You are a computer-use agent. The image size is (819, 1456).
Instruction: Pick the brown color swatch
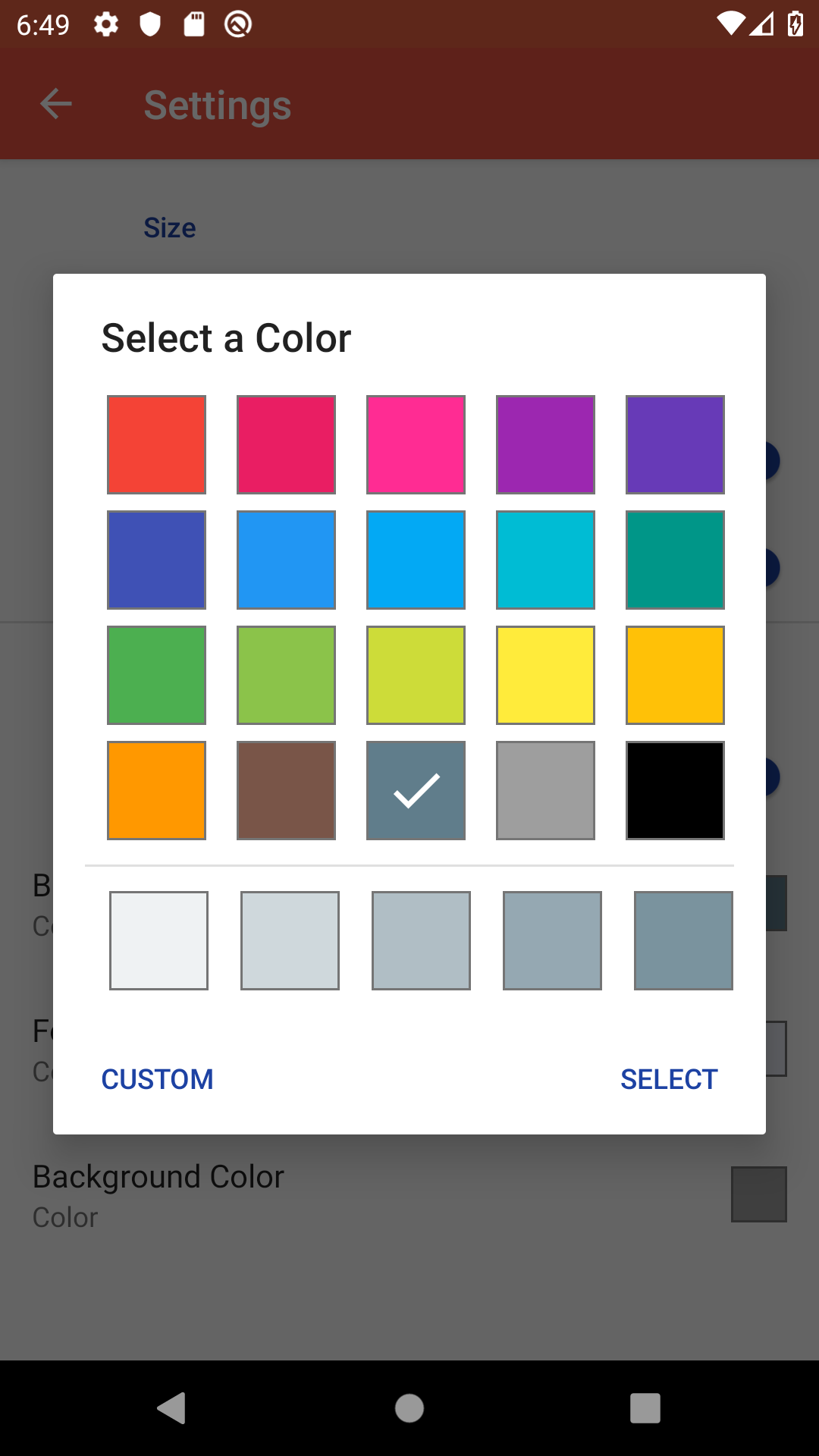point(286,790)
